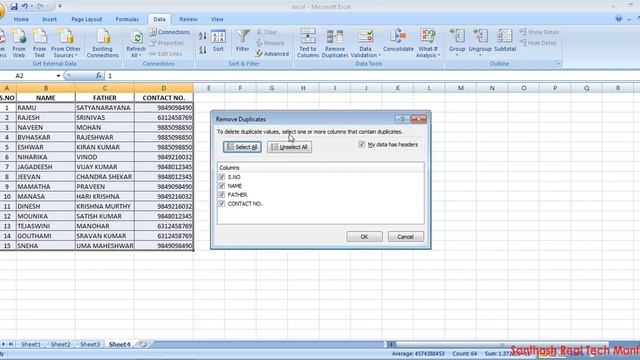Click the Refresh All icon
The image size is (640, 360).
point(136,43)
